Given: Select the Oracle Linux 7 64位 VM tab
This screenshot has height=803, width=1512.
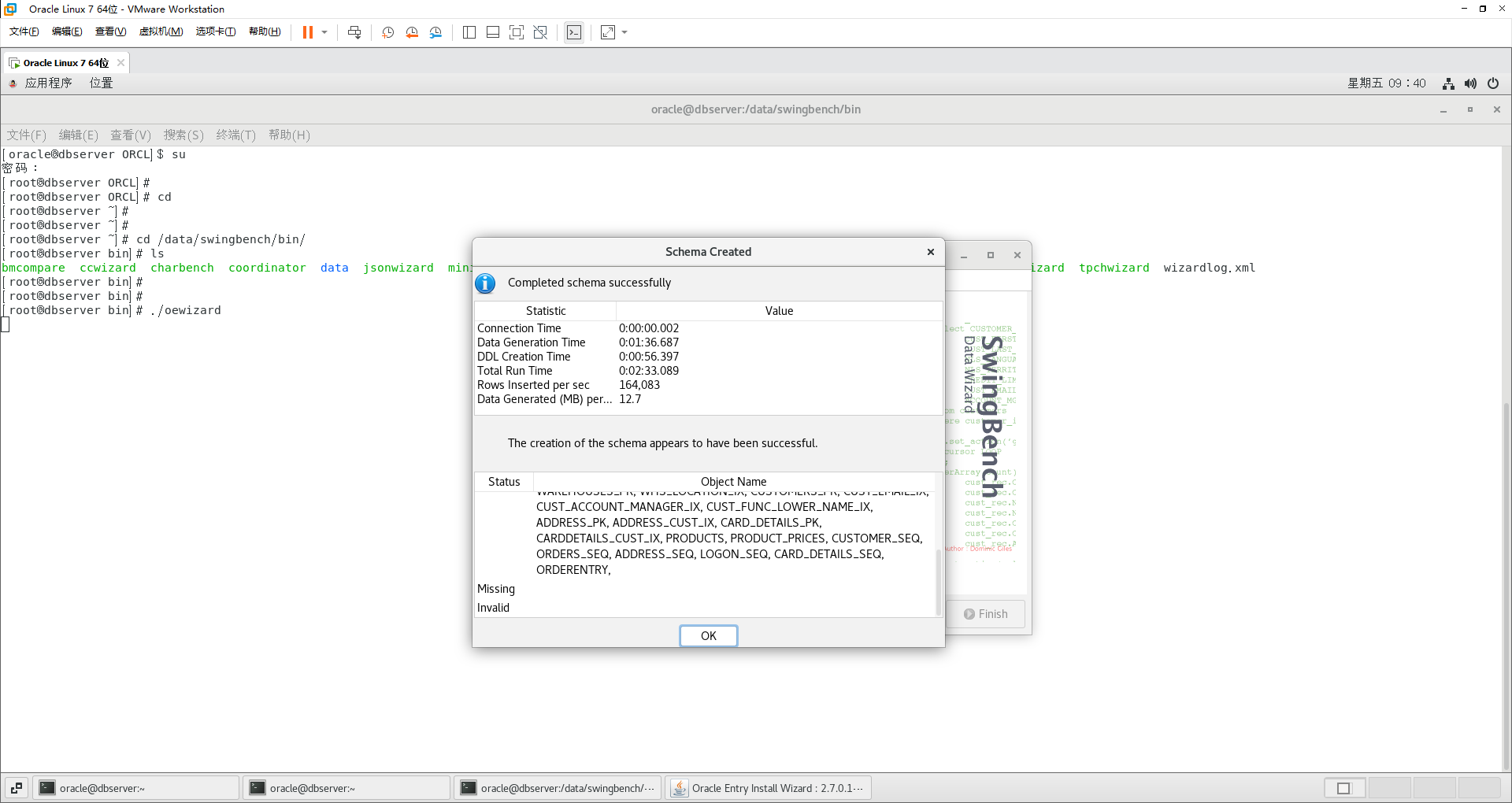Looking at the screenshot, I should 66,63.
